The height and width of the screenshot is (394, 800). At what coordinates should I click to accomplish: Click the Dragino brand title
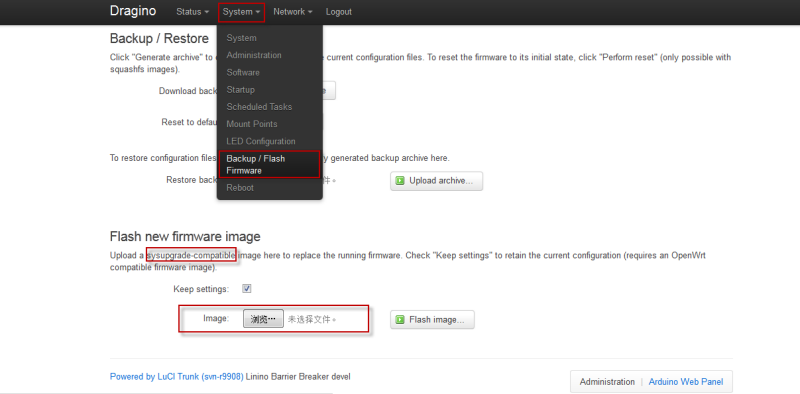(x=133, y=11)
